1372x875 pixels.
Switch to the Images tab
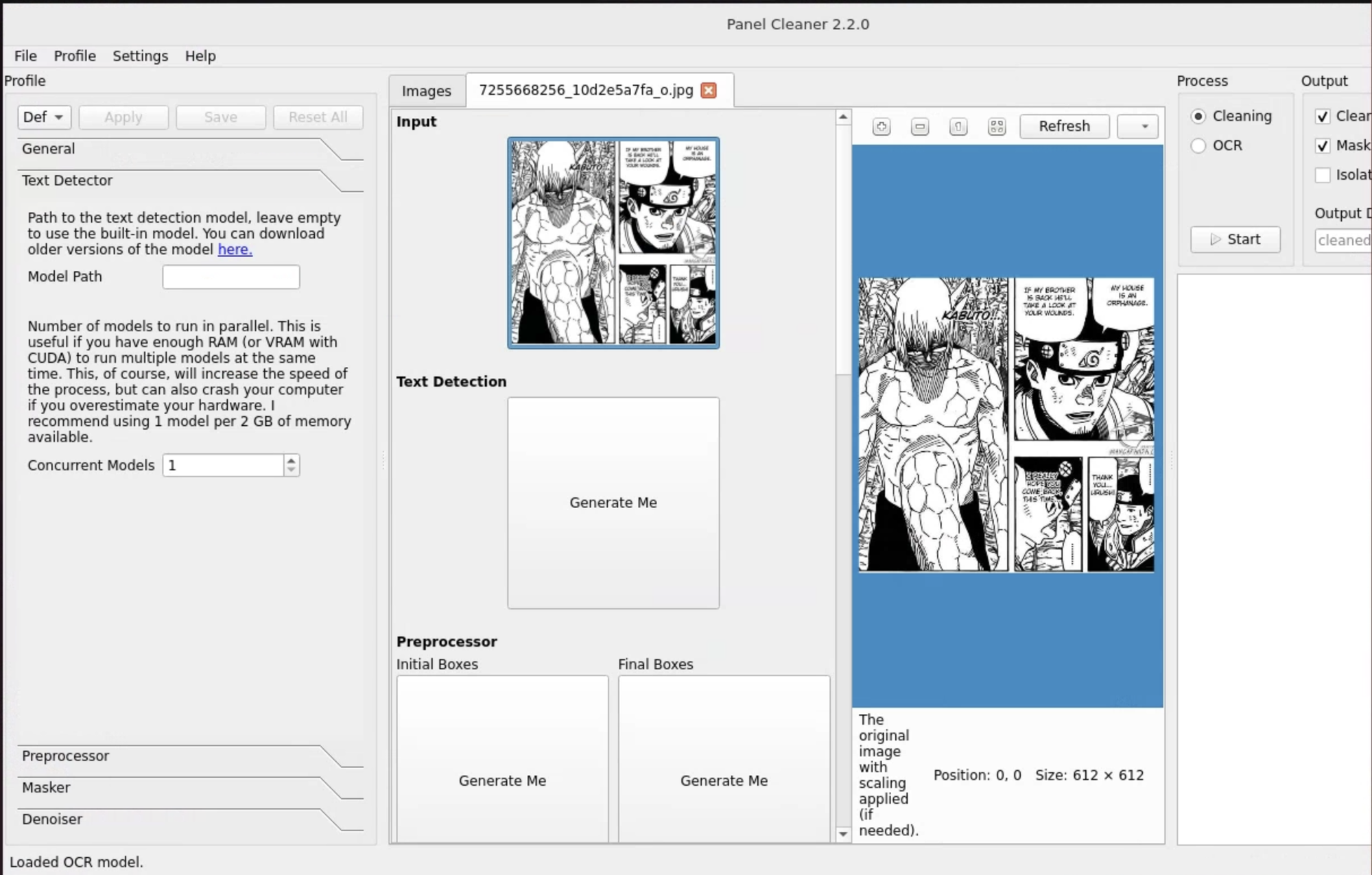426,91
